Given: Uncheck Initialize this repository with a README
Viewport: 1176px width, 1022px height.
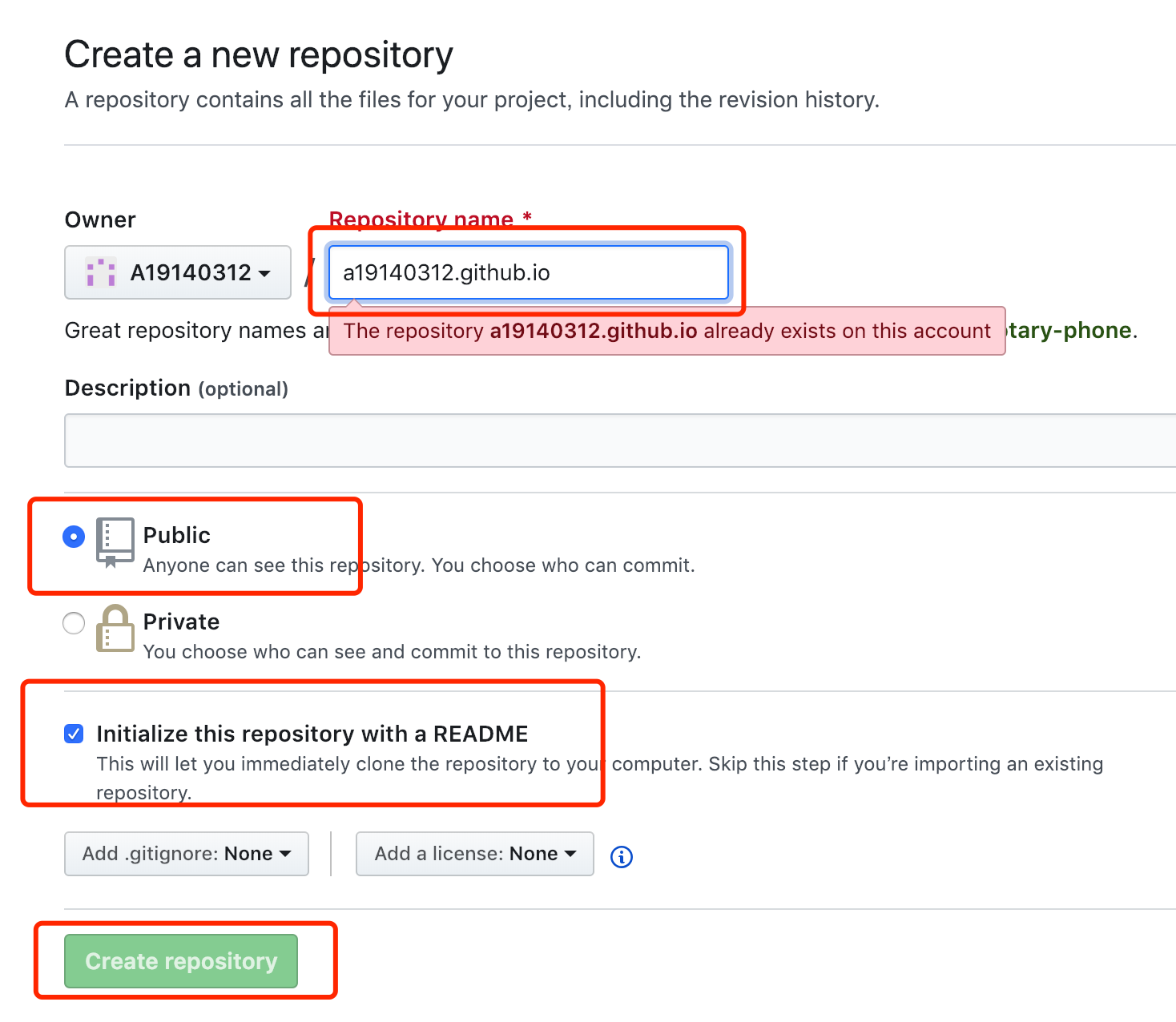Looking at the screenshot, I should 74,734.
